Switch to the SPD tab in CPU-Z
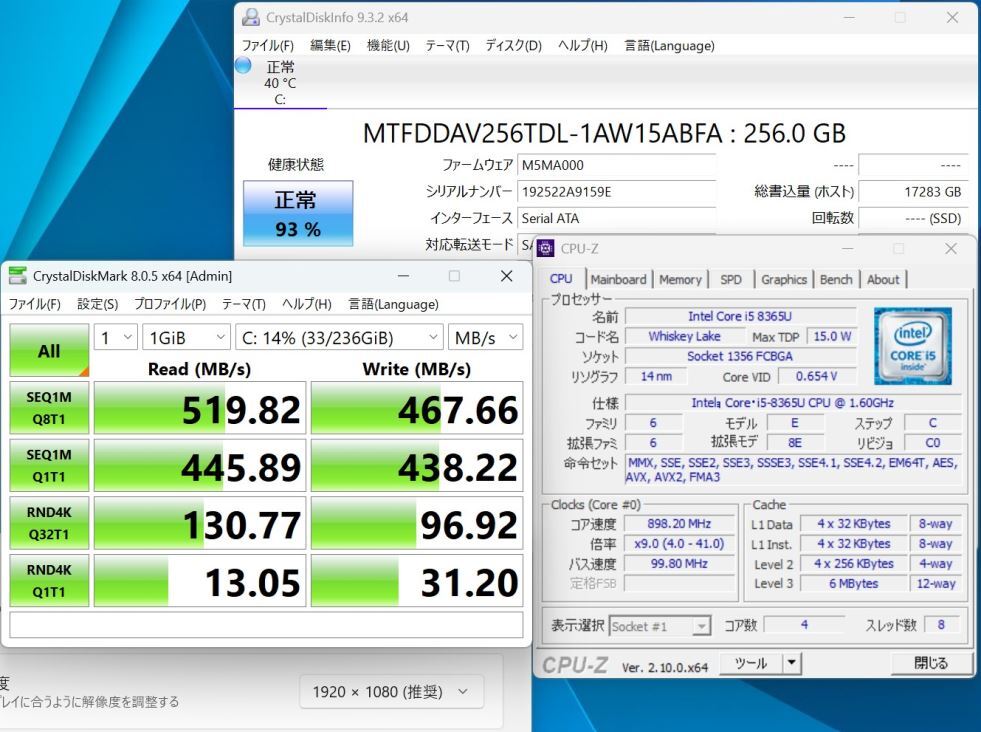981x732 pixels. click(731, 280)
